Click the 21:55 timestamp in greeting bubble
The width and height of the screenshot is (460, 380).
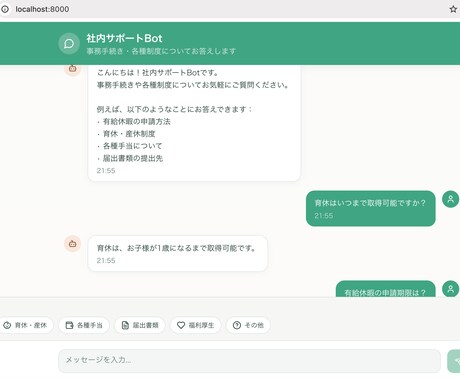tap(106, 171)
